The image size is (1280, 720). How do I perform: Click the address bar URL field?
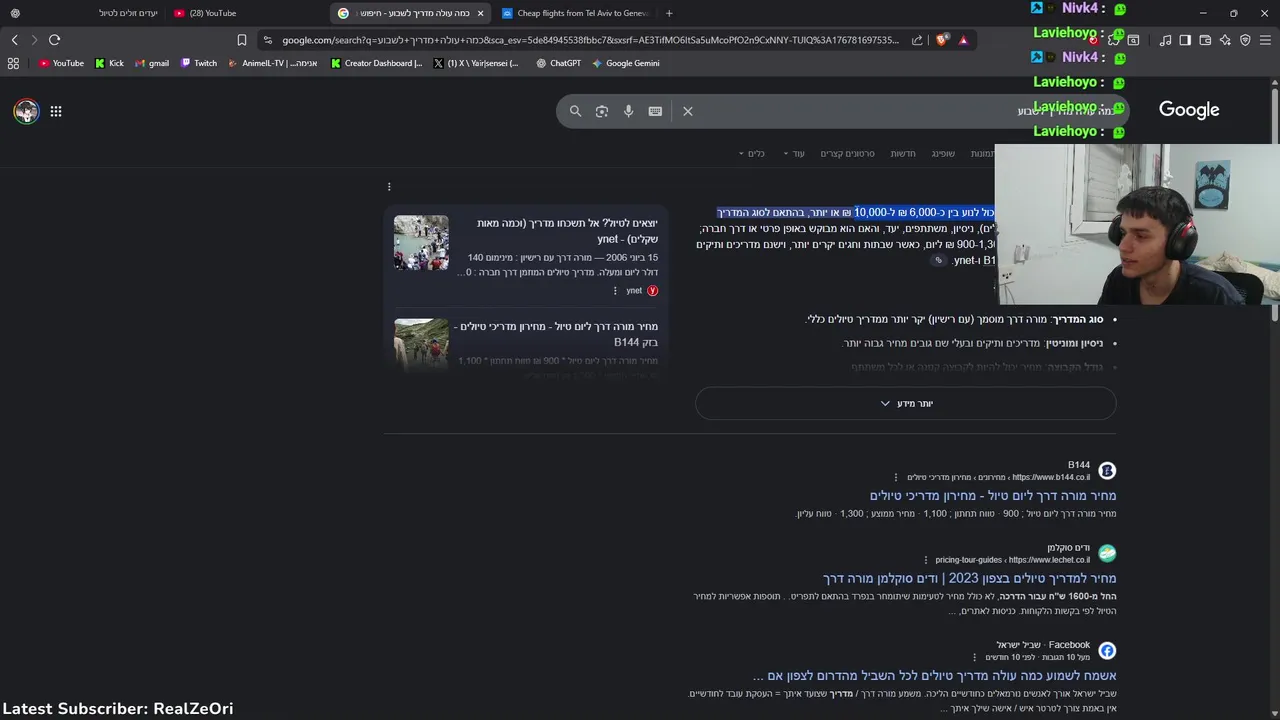pos(590,40)
